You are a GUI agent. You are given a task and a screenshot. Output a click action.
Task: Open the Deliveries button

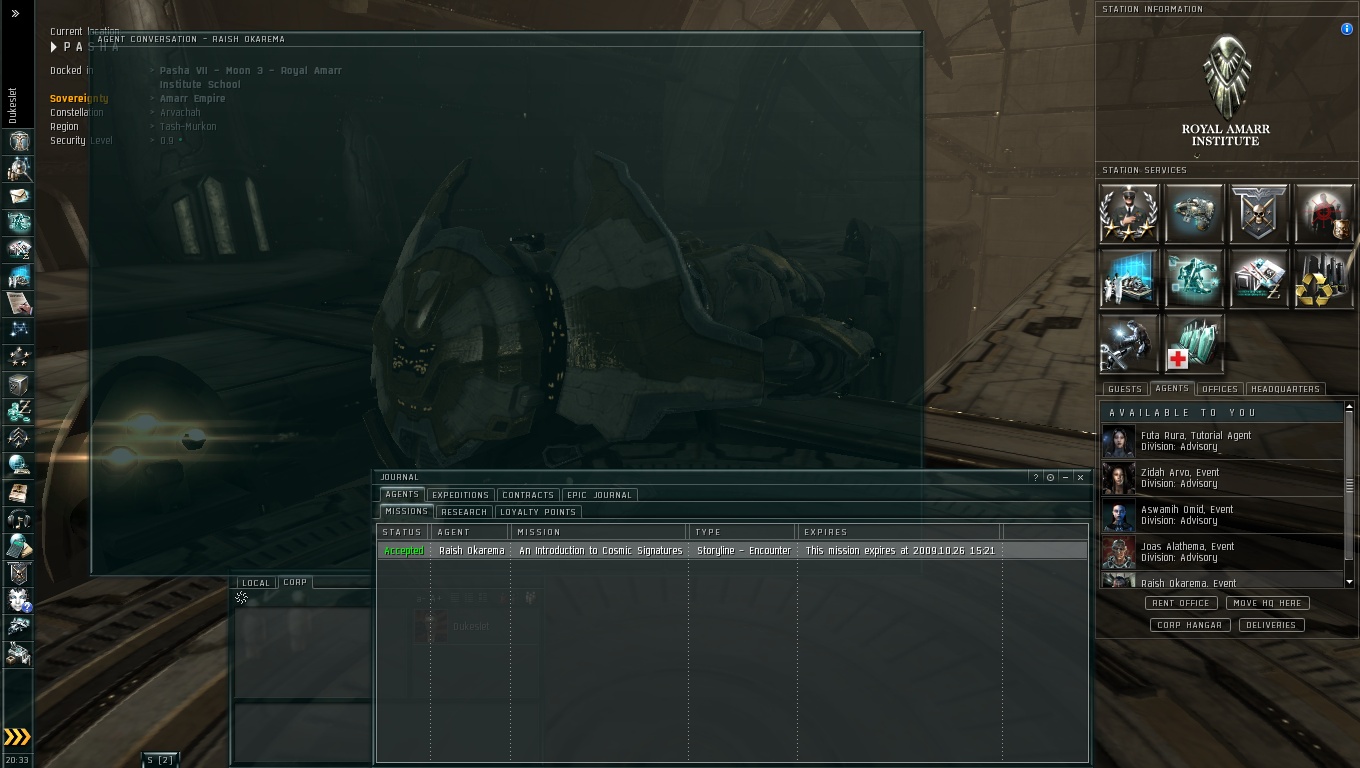coord(1271,625)
